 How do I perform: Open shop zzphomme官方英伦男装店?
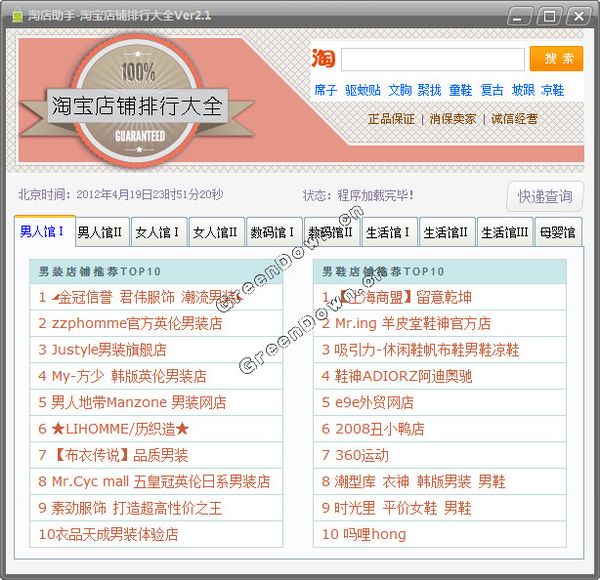(156, 324)
